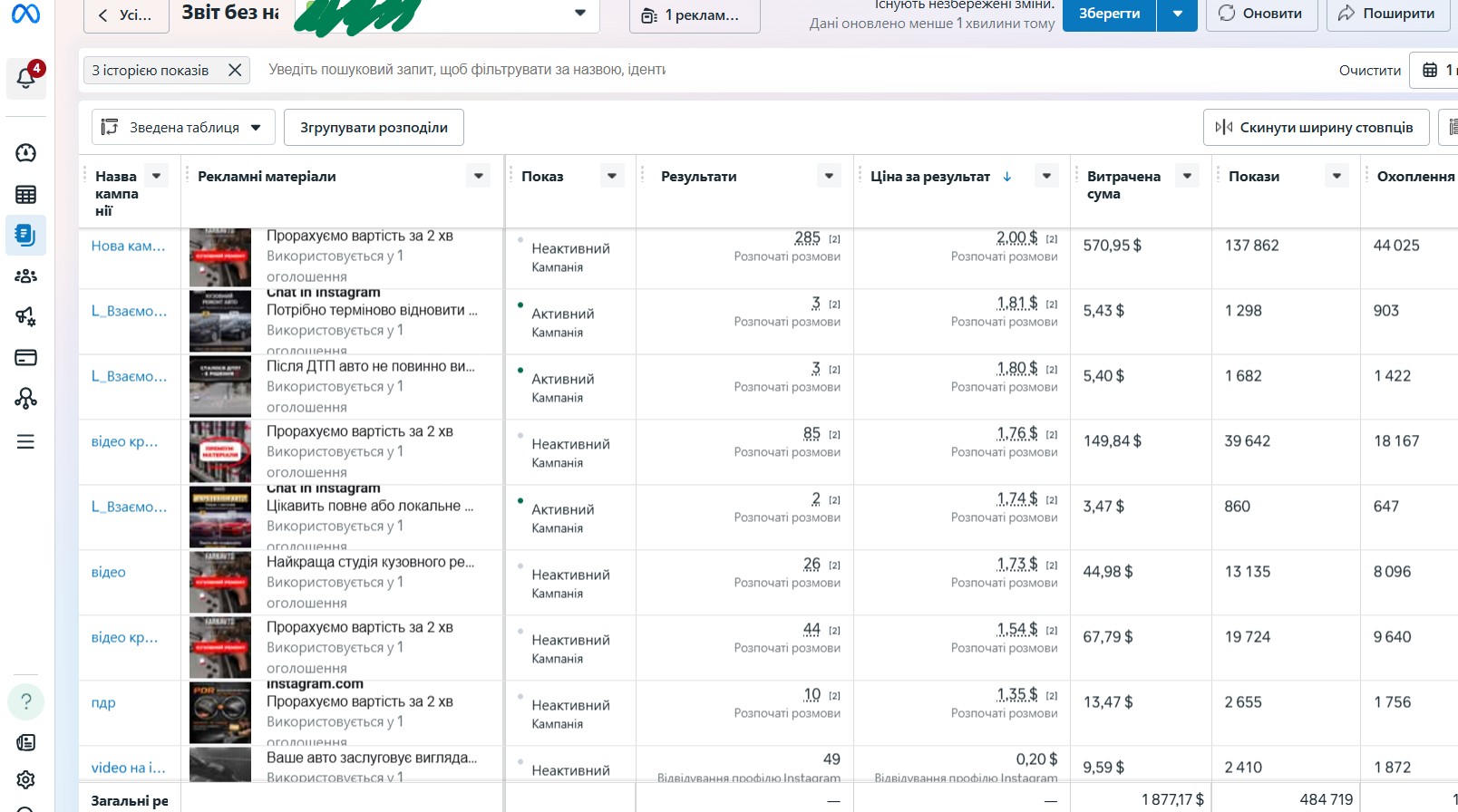Open the Зберегти split-button arrow
Image resolution: width=1458 pixels, height=812 pixels.
click(1178, 14)
